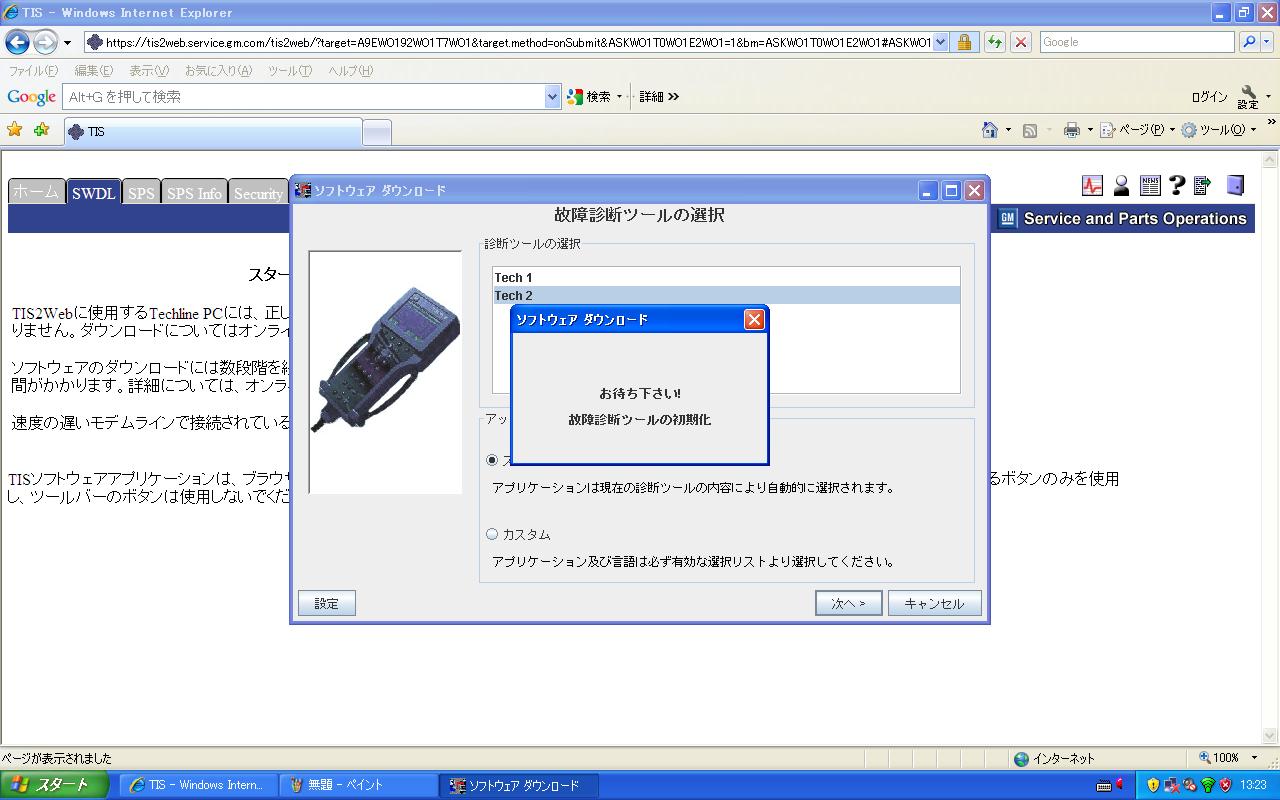Open the ツール(O) command bar menu

pyautogui.click(x=1218, y=130)
